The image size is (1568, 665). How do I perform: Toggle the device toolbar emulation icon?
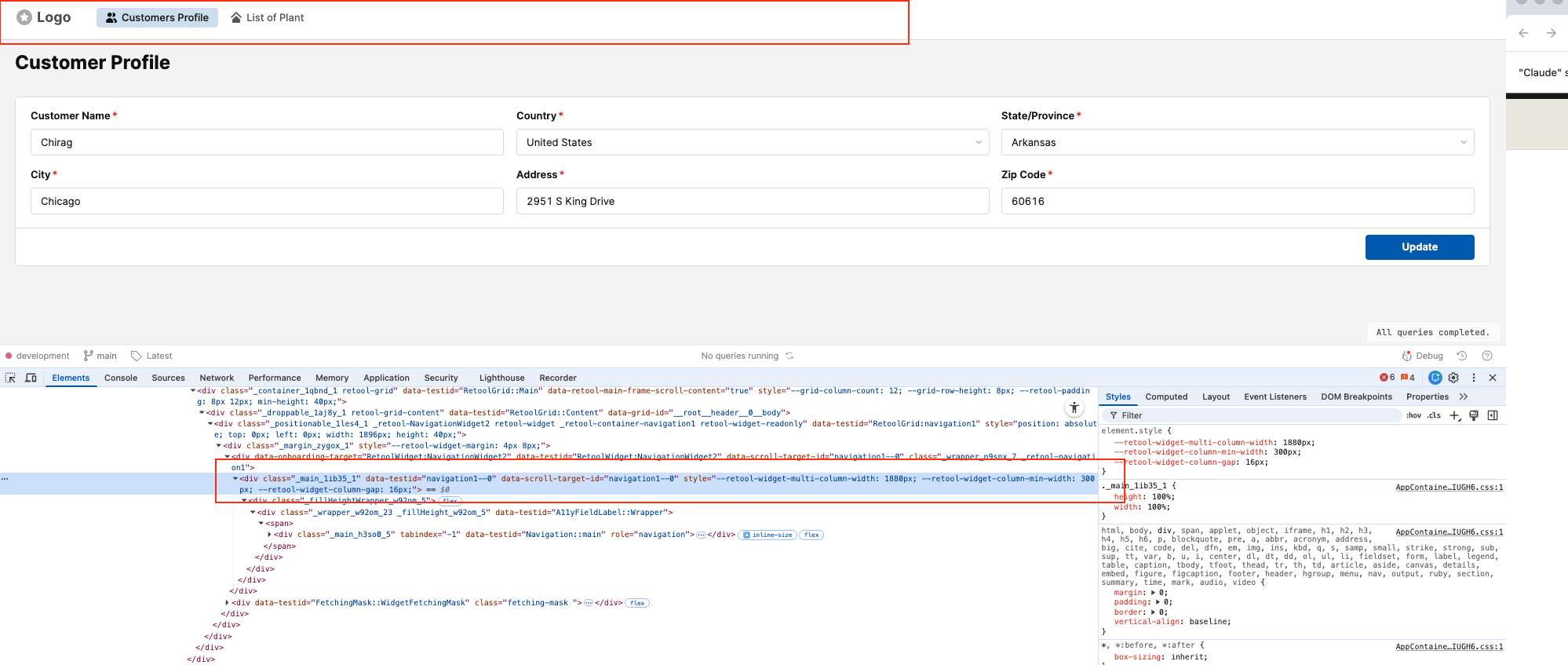pos(31,378)
